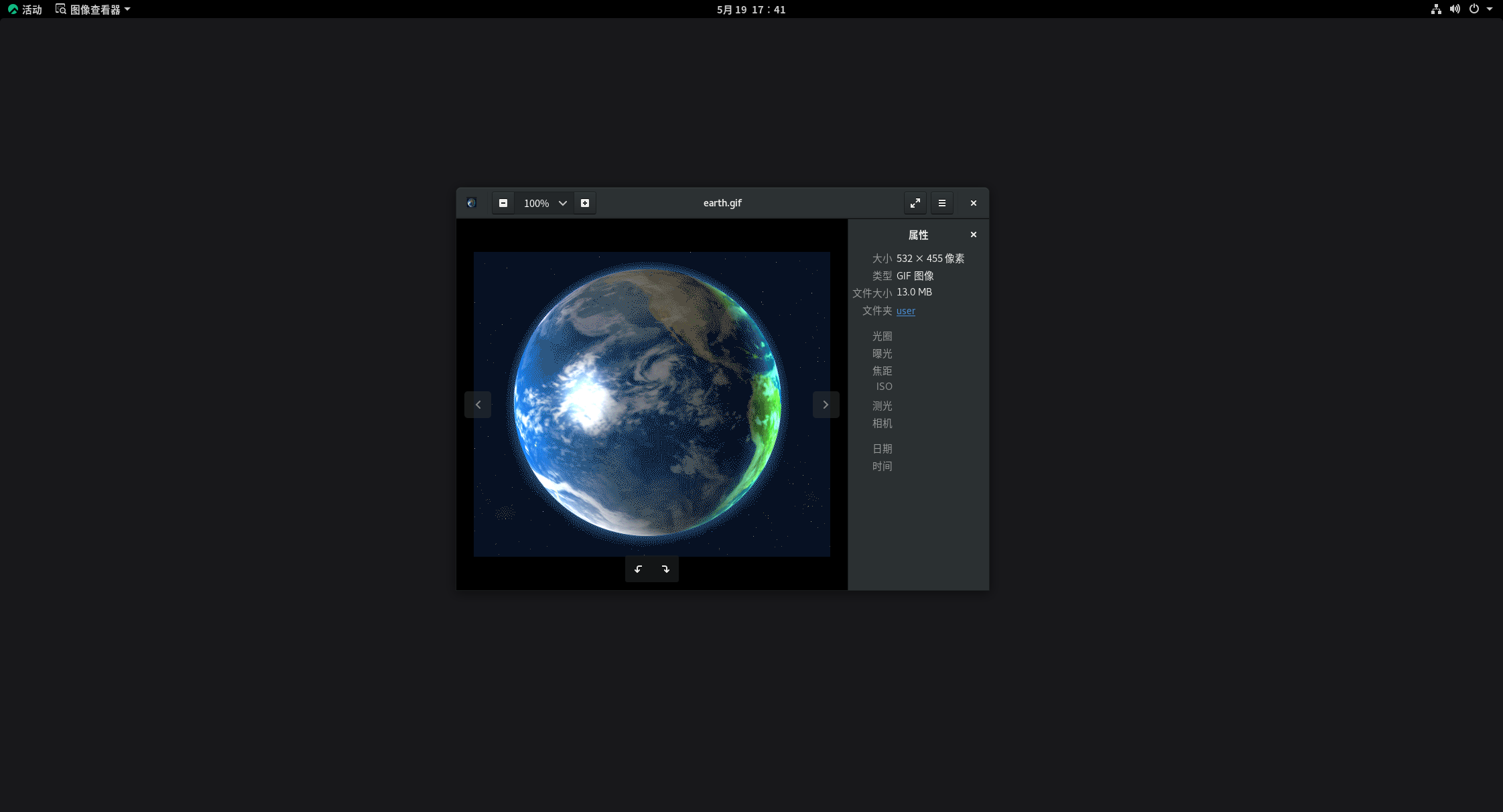Select the GIF 图像 type value
The image size is (1503, 812).
(915, 276)
